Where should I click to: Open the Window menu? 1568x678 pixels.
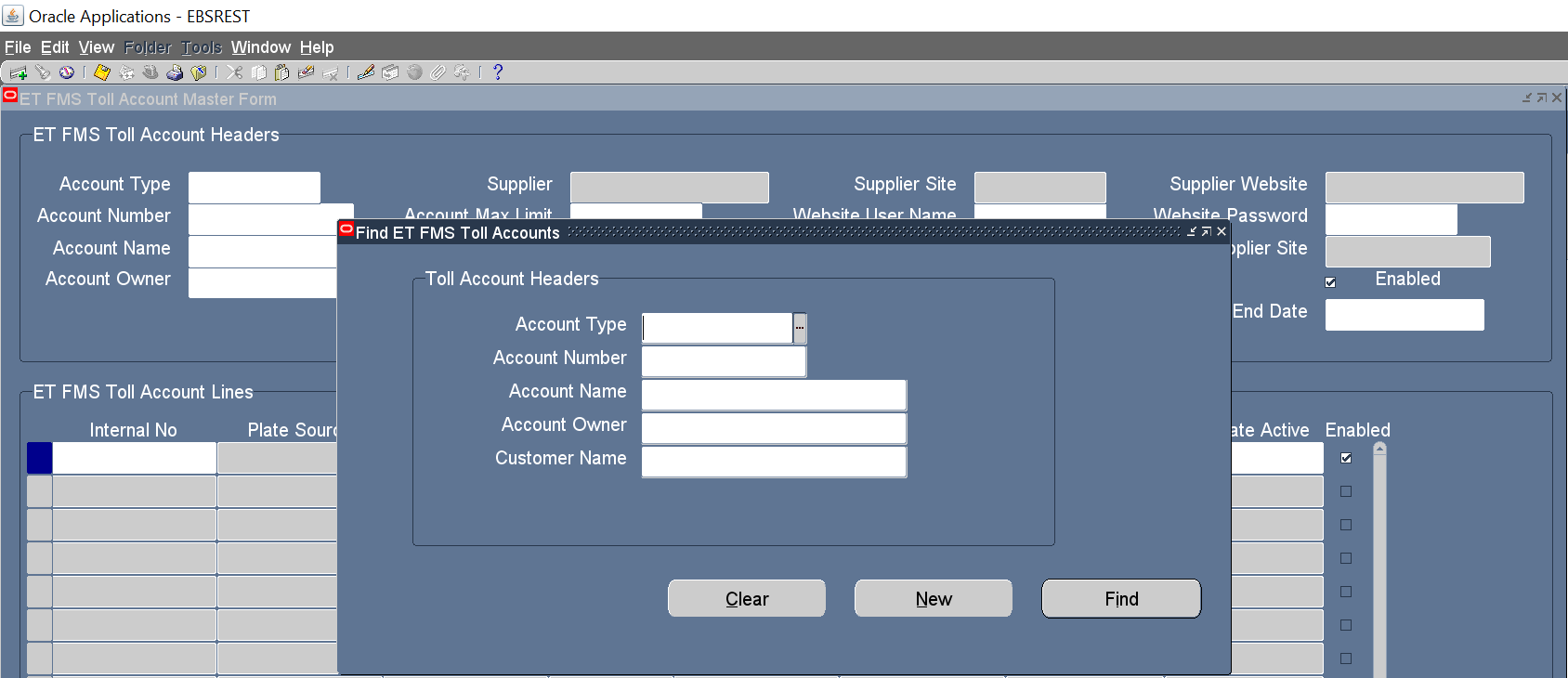coord(260,47)
